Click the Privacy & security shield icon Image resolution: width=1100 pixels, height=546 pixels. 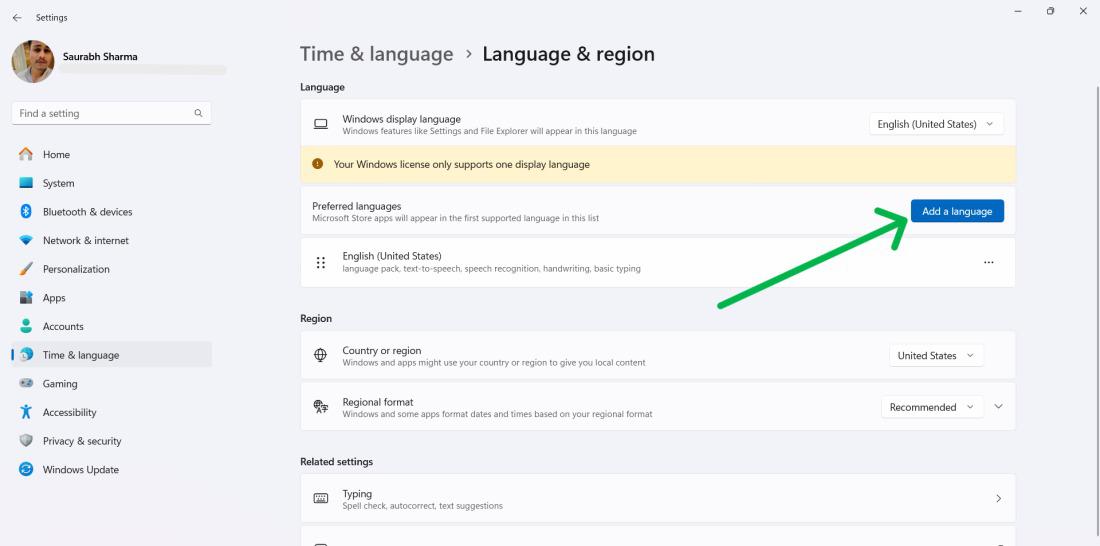26,441
